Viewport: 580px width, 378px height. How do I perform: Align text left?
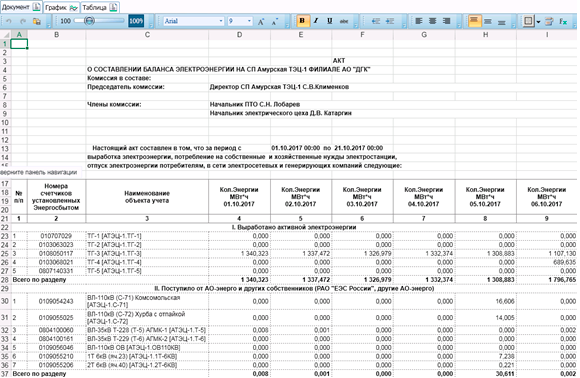point(419,21)
